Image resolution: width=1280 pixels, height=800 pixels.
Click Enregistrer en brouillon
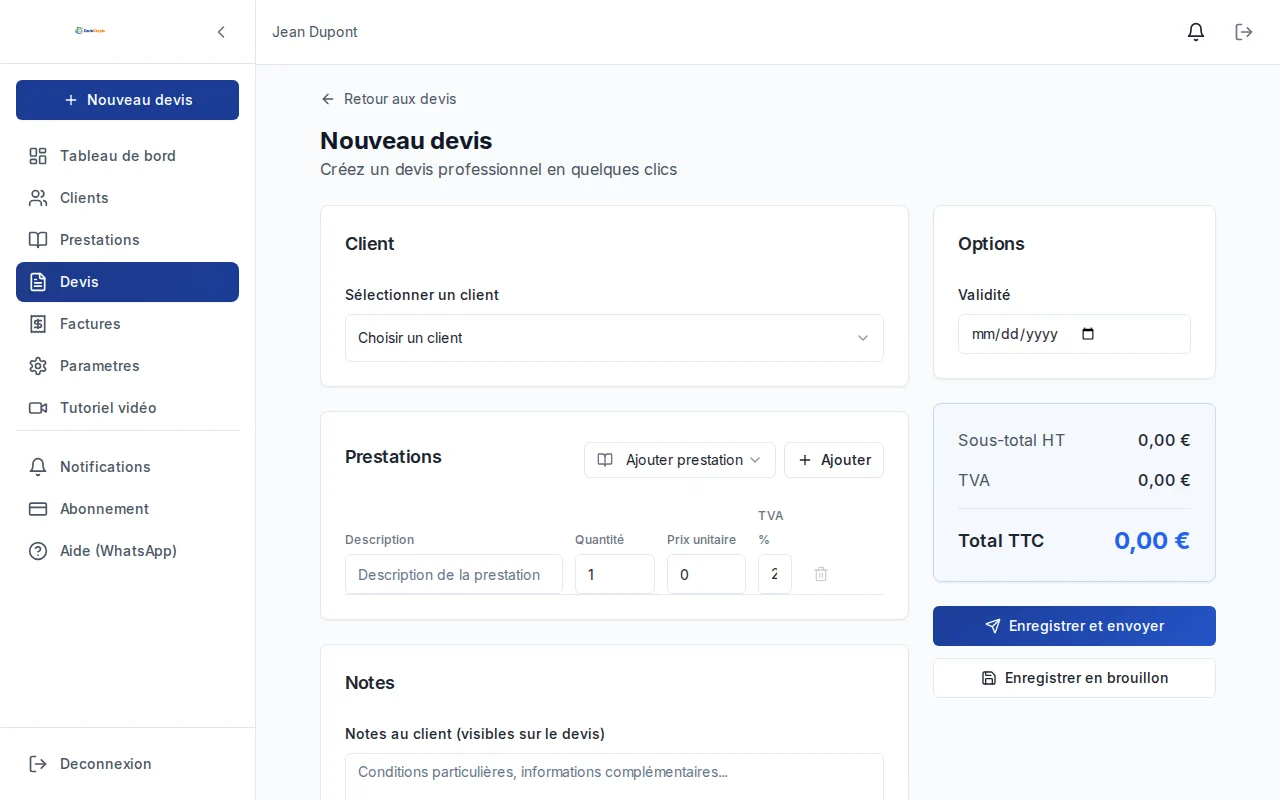click(x=1074, y=678)
